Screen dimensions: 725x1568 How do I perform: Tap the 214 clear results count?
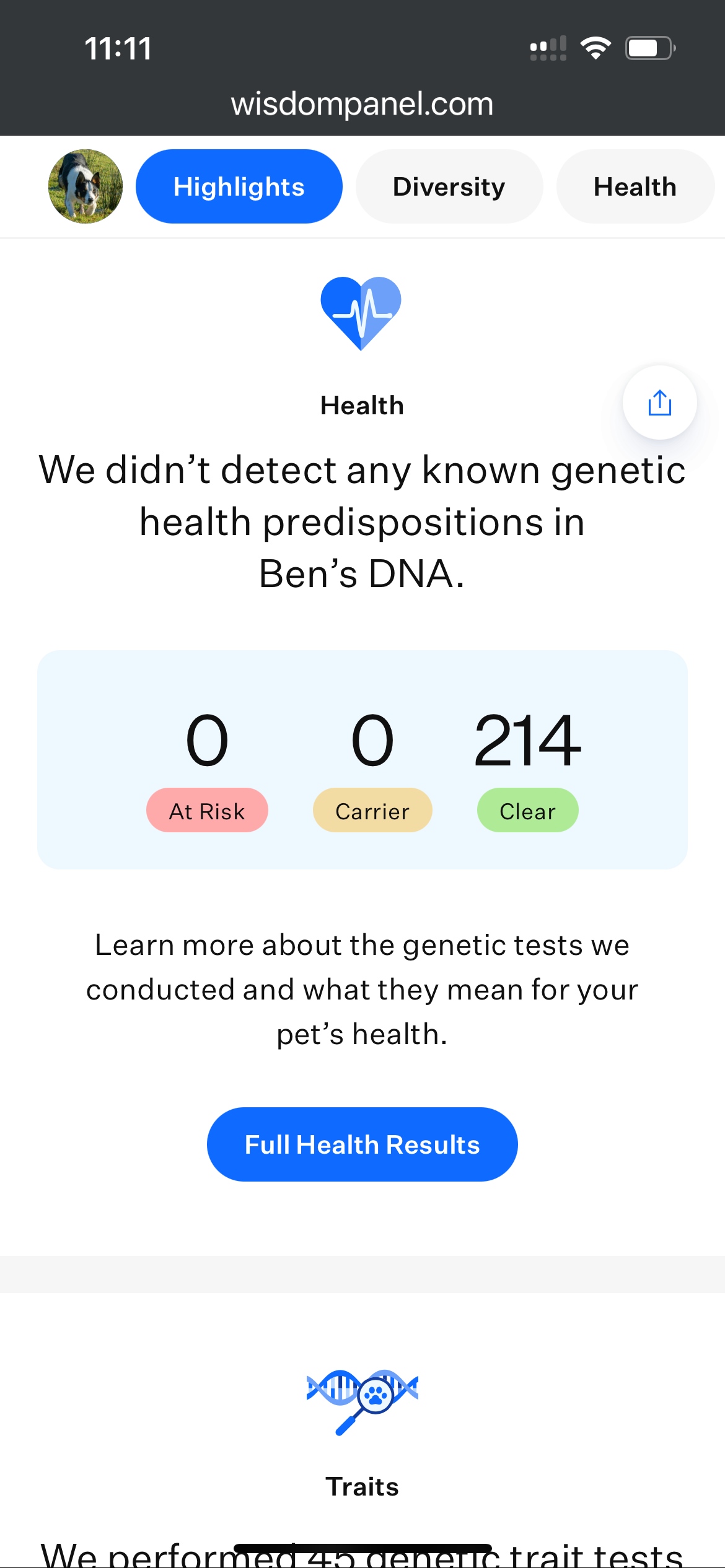(528, 740)
